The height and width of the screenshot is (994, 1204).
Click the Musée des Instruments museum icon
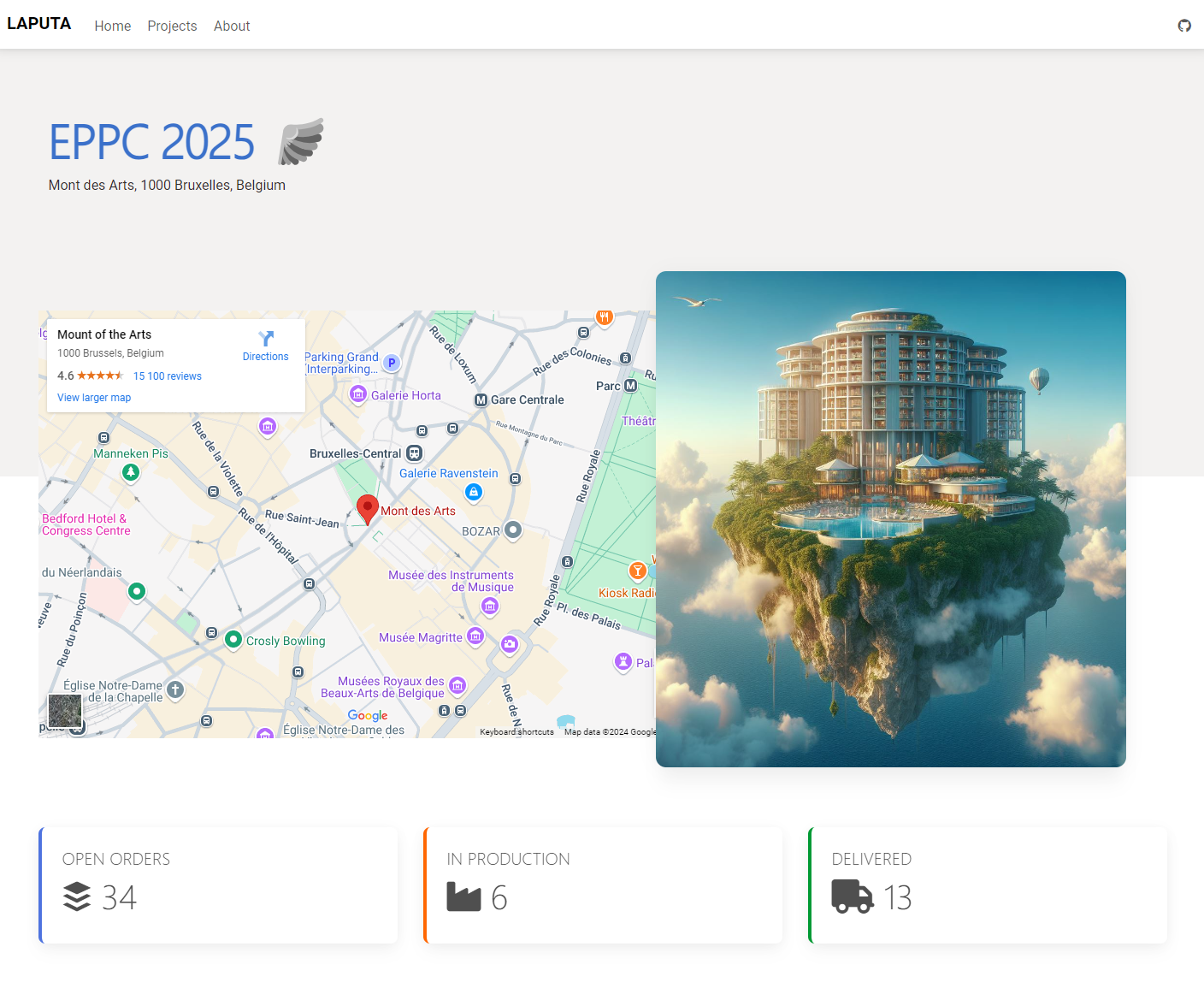tap(490, 606)
